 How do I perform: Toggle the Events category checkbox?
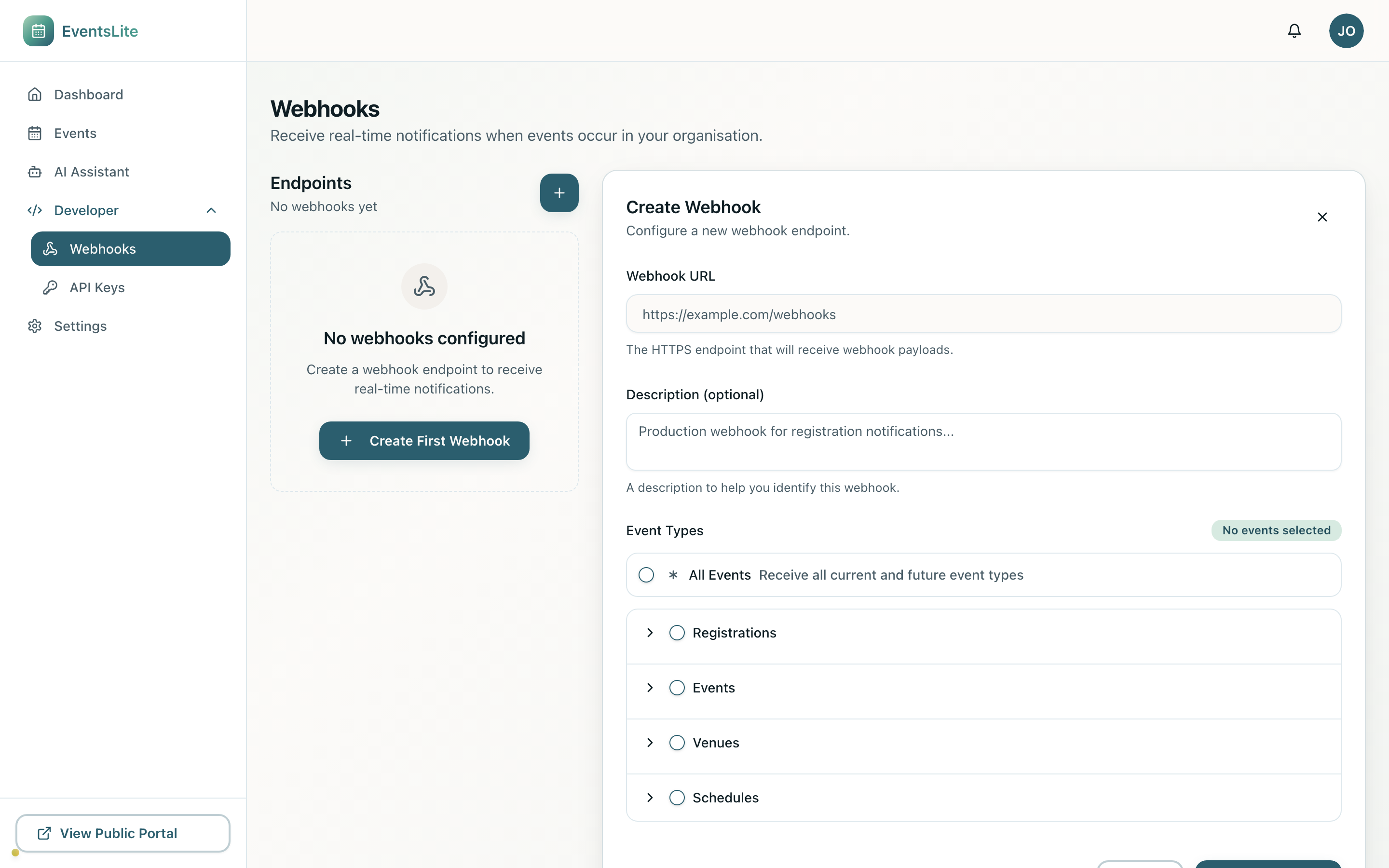tap(677, 688)
